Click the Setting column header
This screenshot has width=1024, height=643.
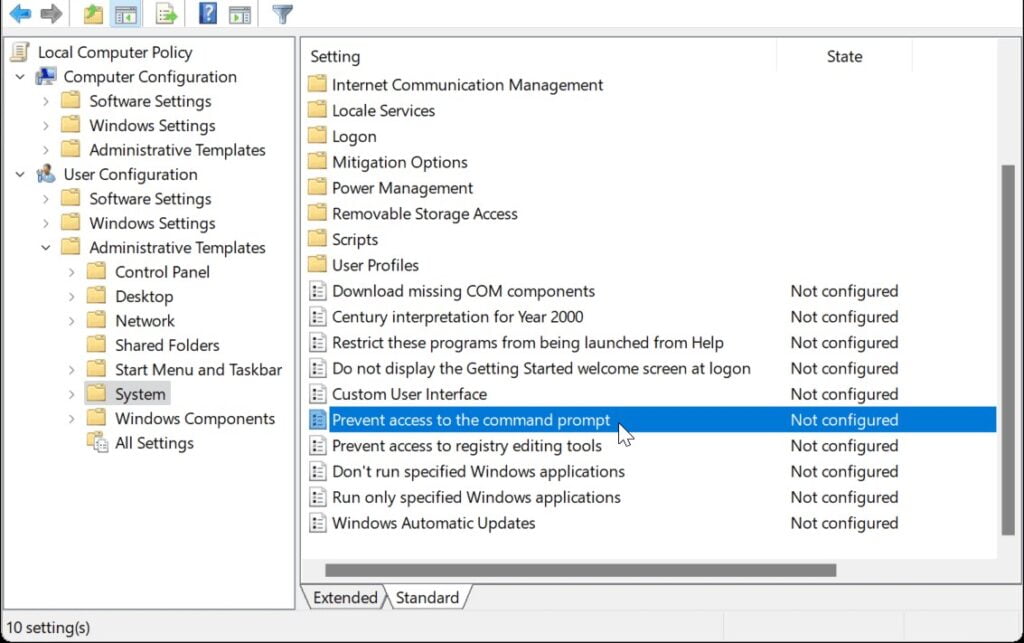[335, 56]
